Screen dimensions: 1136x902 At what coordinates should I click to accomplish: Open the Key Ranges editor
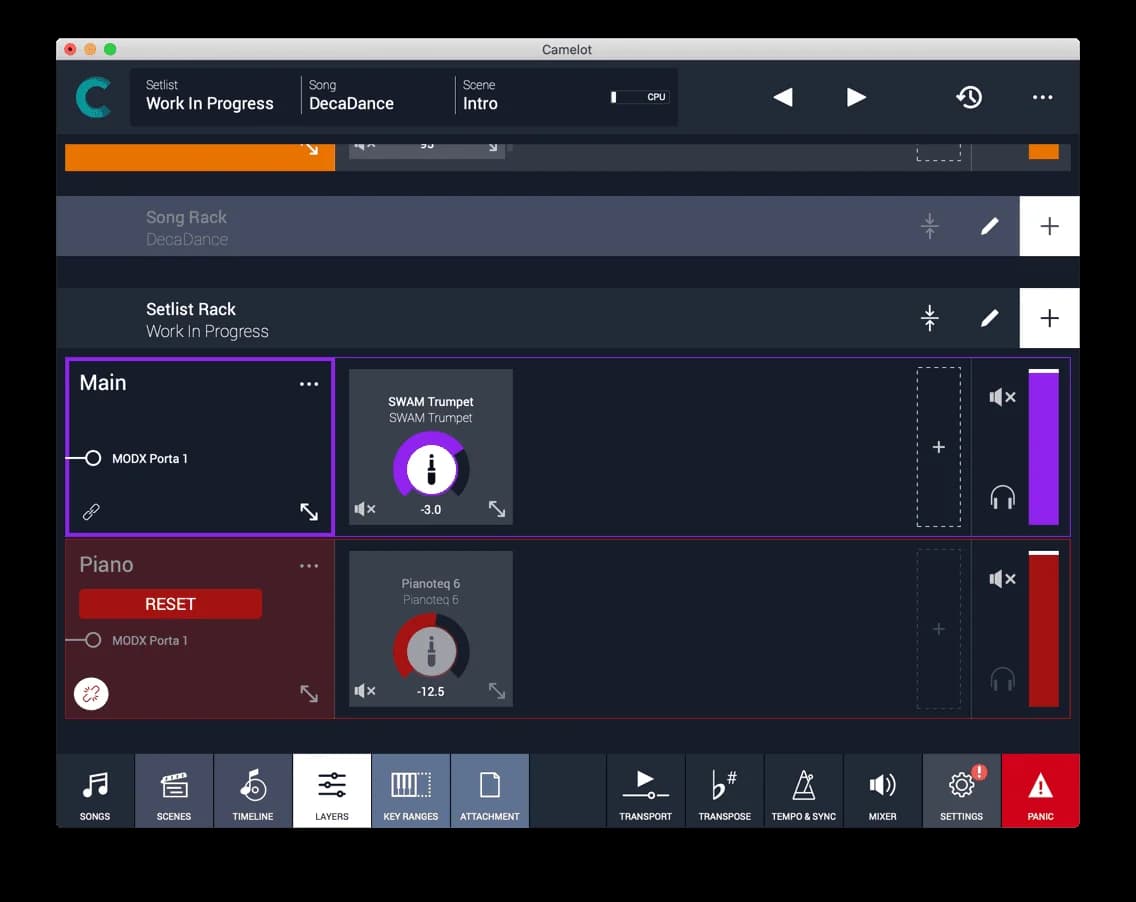(x=410, y=790)
